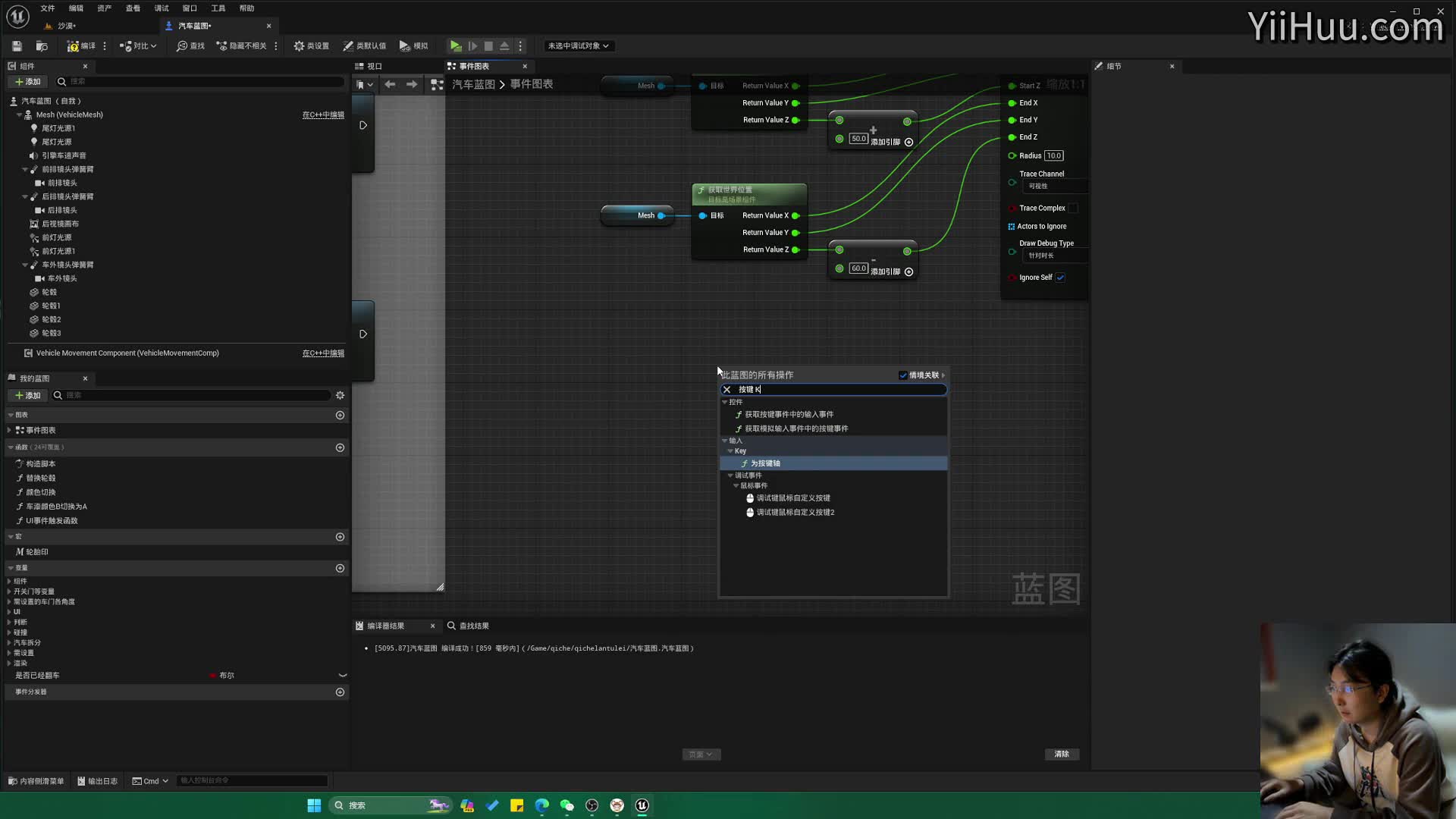Choose 调试键鼠标自定义按键2 action
The width and height of the screenshot is (1456, 819).
click(795, 513)
